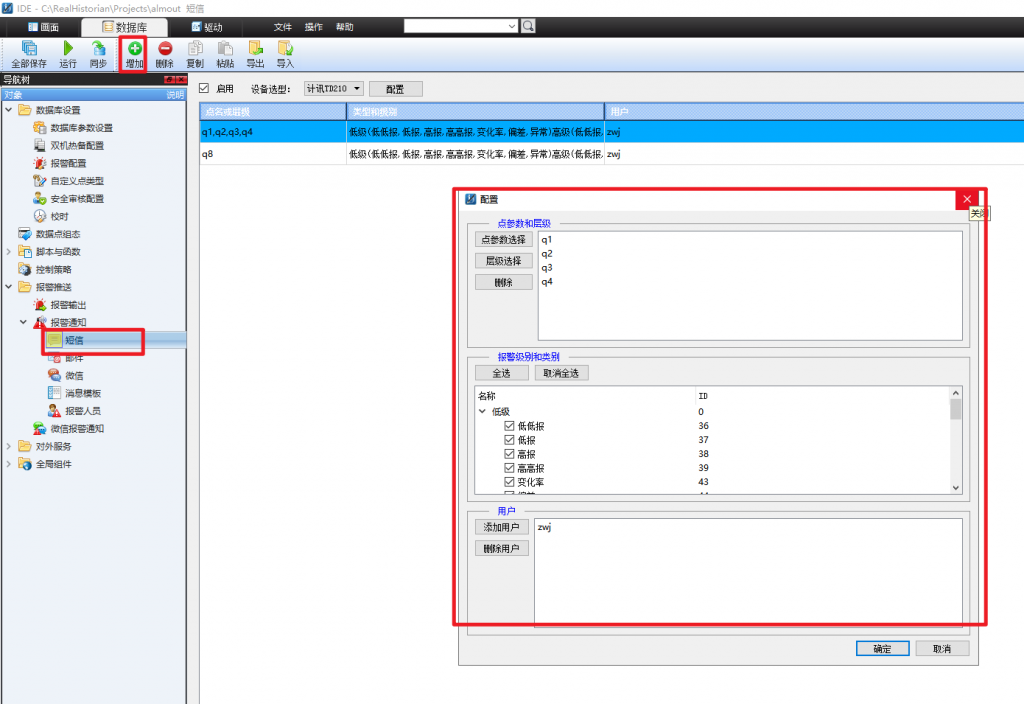Click 点参数选择 button
Screen dimensions: 1024x704
(504, 240)
